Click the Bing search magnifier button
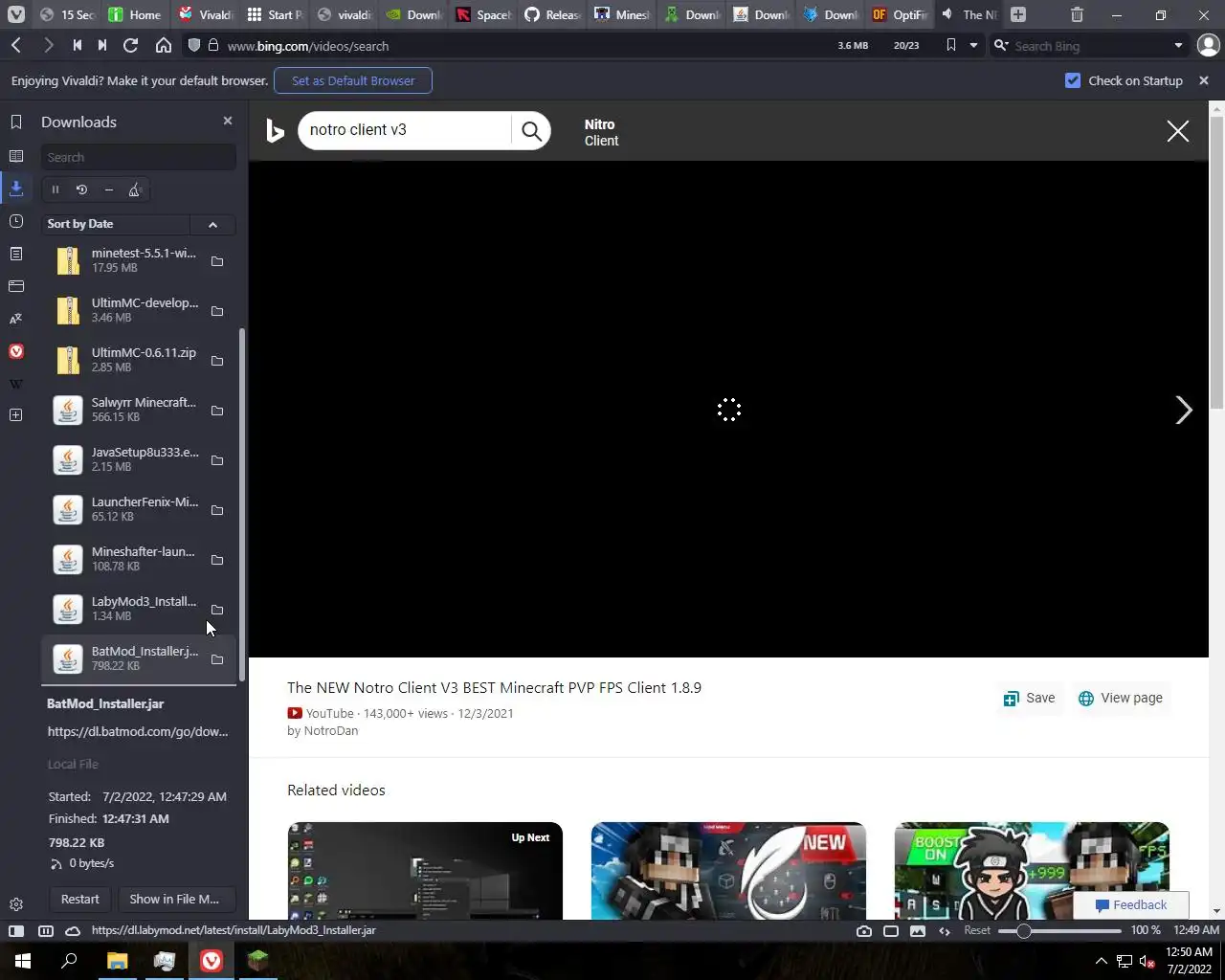 tap(531, 130)
